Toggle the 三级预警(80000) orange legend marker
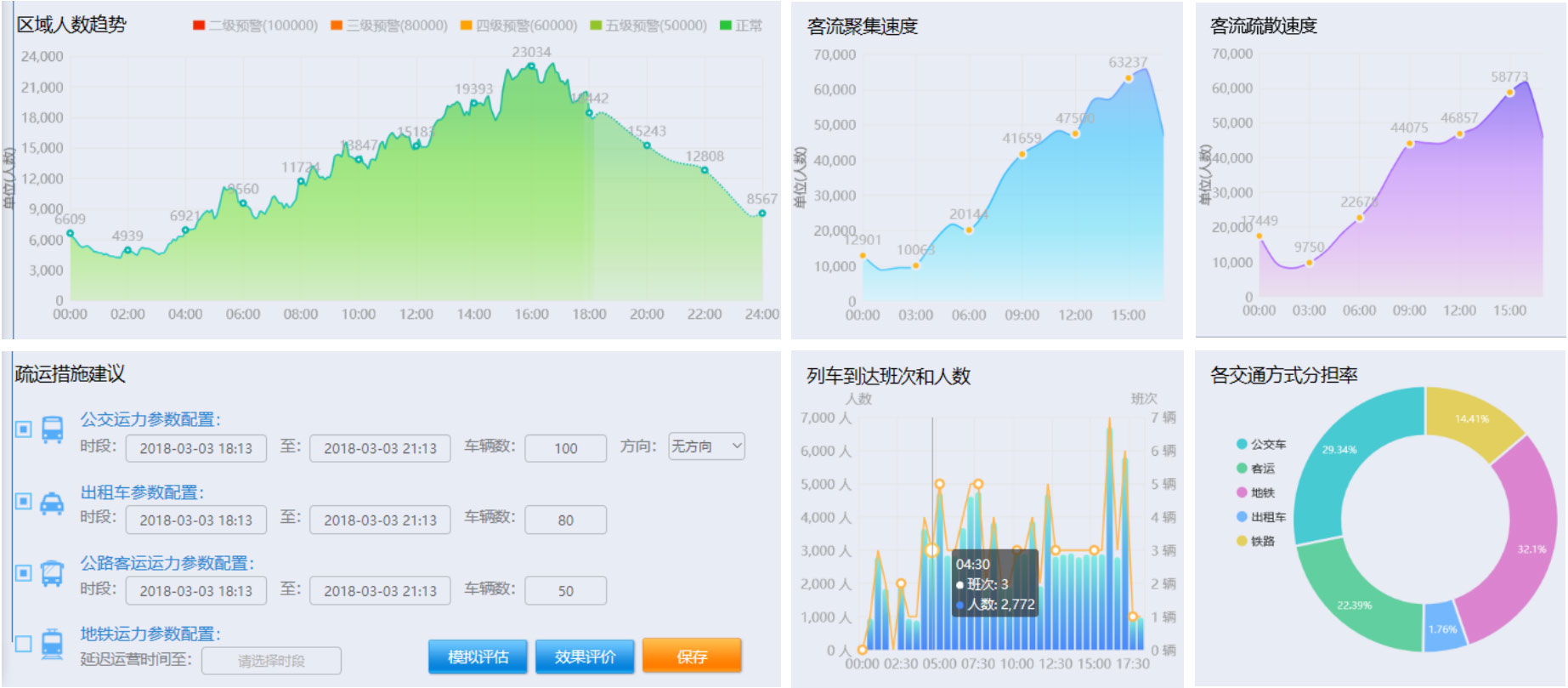This screenshot has height=688, width=1568. (x=337, y=26)
